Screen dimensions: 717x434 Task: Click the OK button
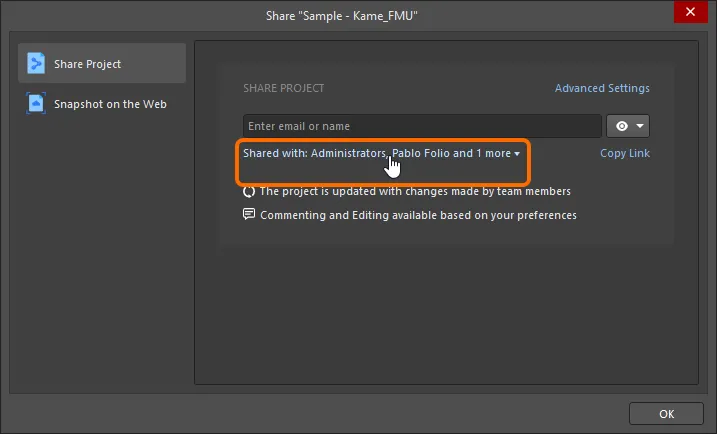click(666, 414)
